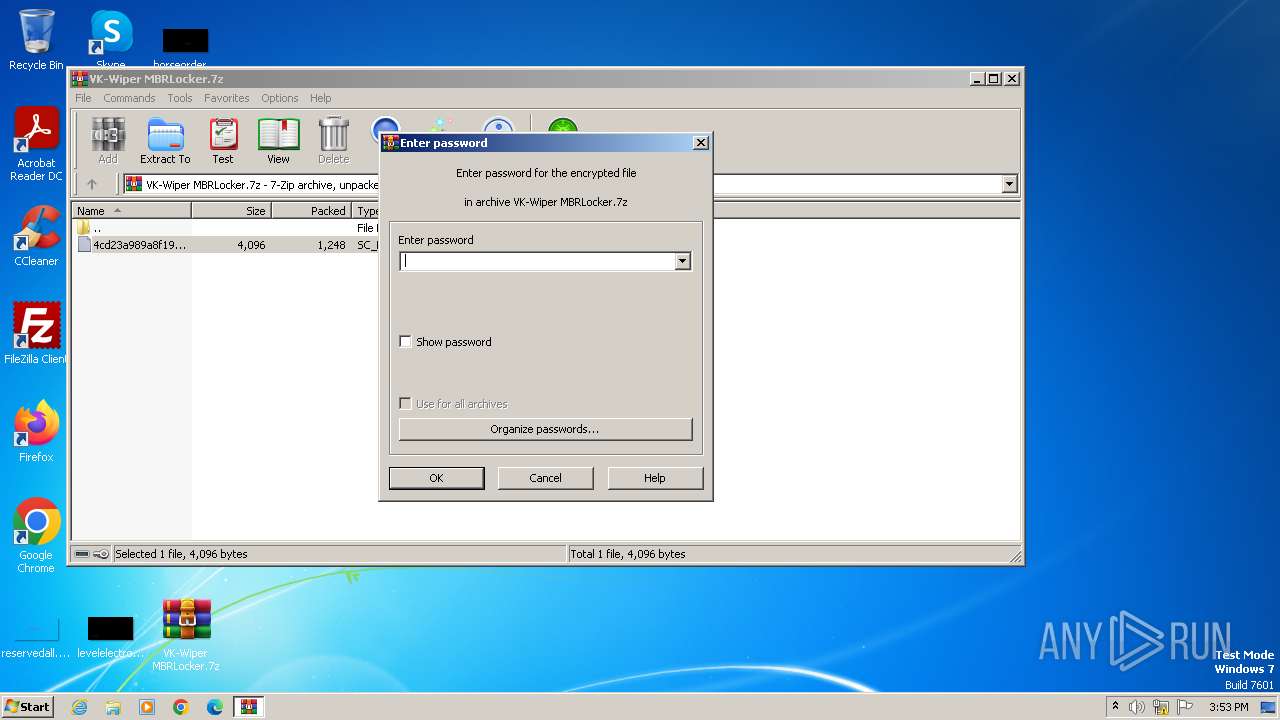The height and width of the screenshot is (720, 1280).
Task: Click the View file toolbar icon
Action: (278, 141)
